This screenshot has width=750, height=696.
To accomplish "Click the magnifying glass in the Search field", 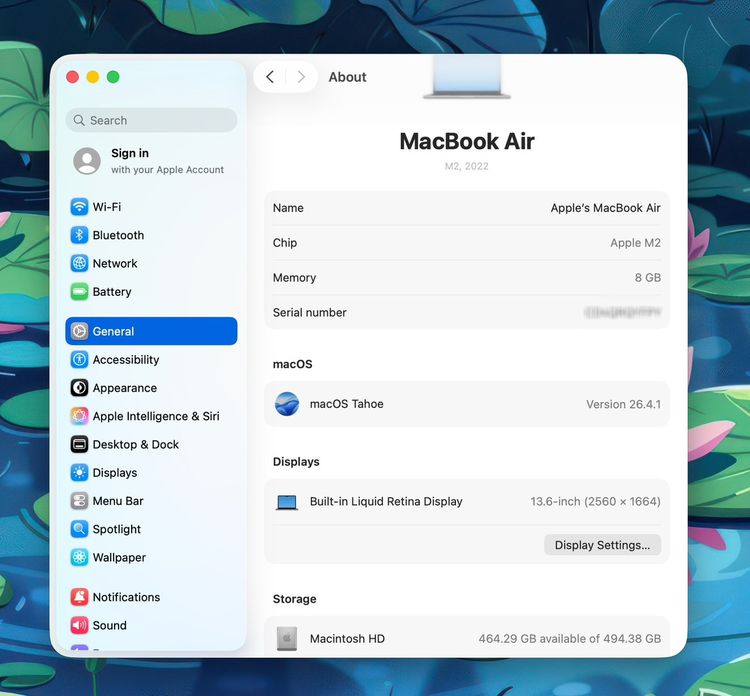I will (79, 120).
